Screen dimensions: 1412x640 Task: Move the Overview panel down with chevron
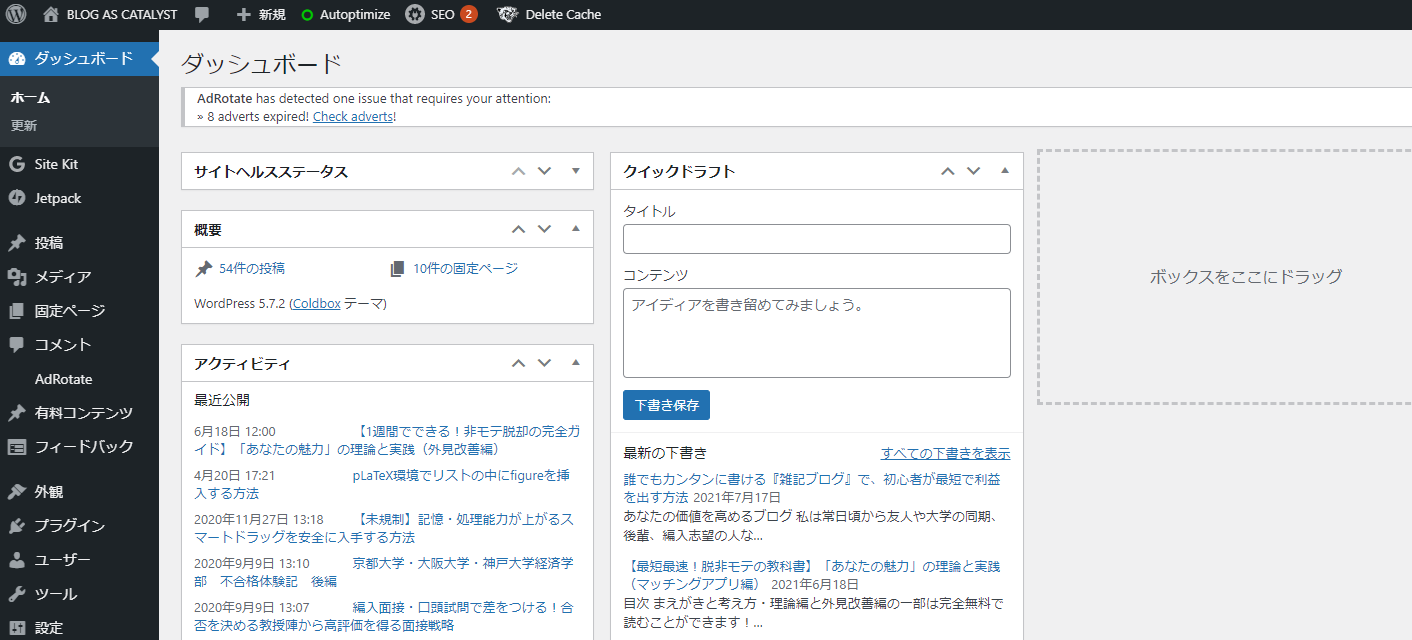click(544, 229)
